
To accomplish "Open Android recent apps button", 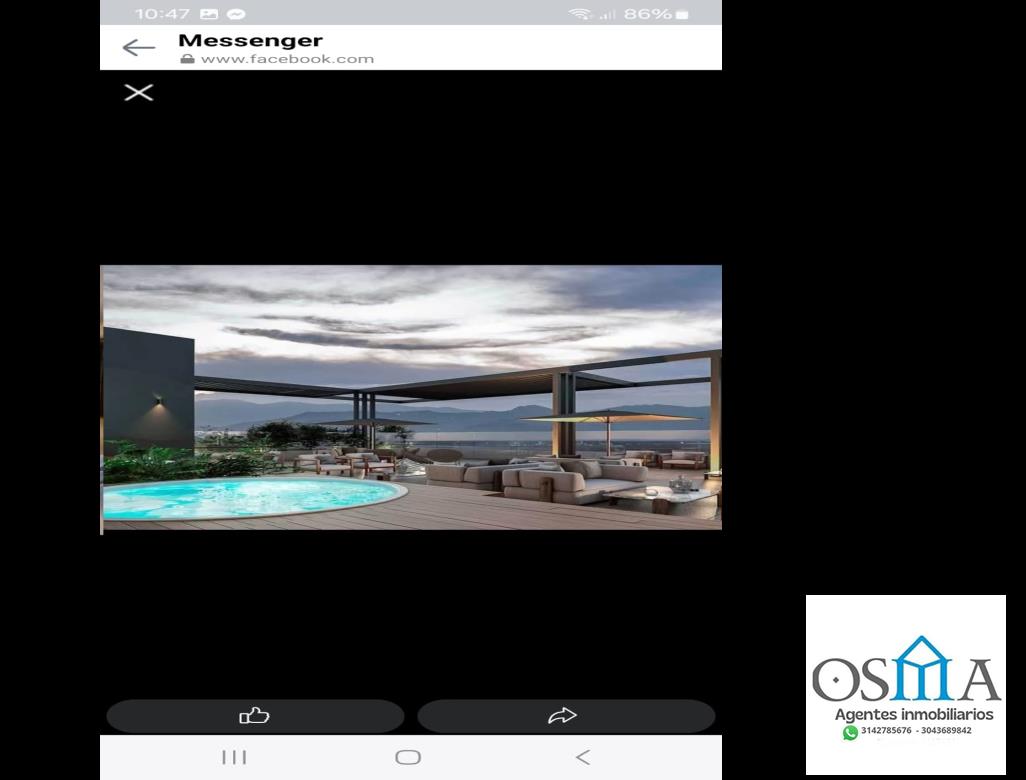I will point(234,757).
